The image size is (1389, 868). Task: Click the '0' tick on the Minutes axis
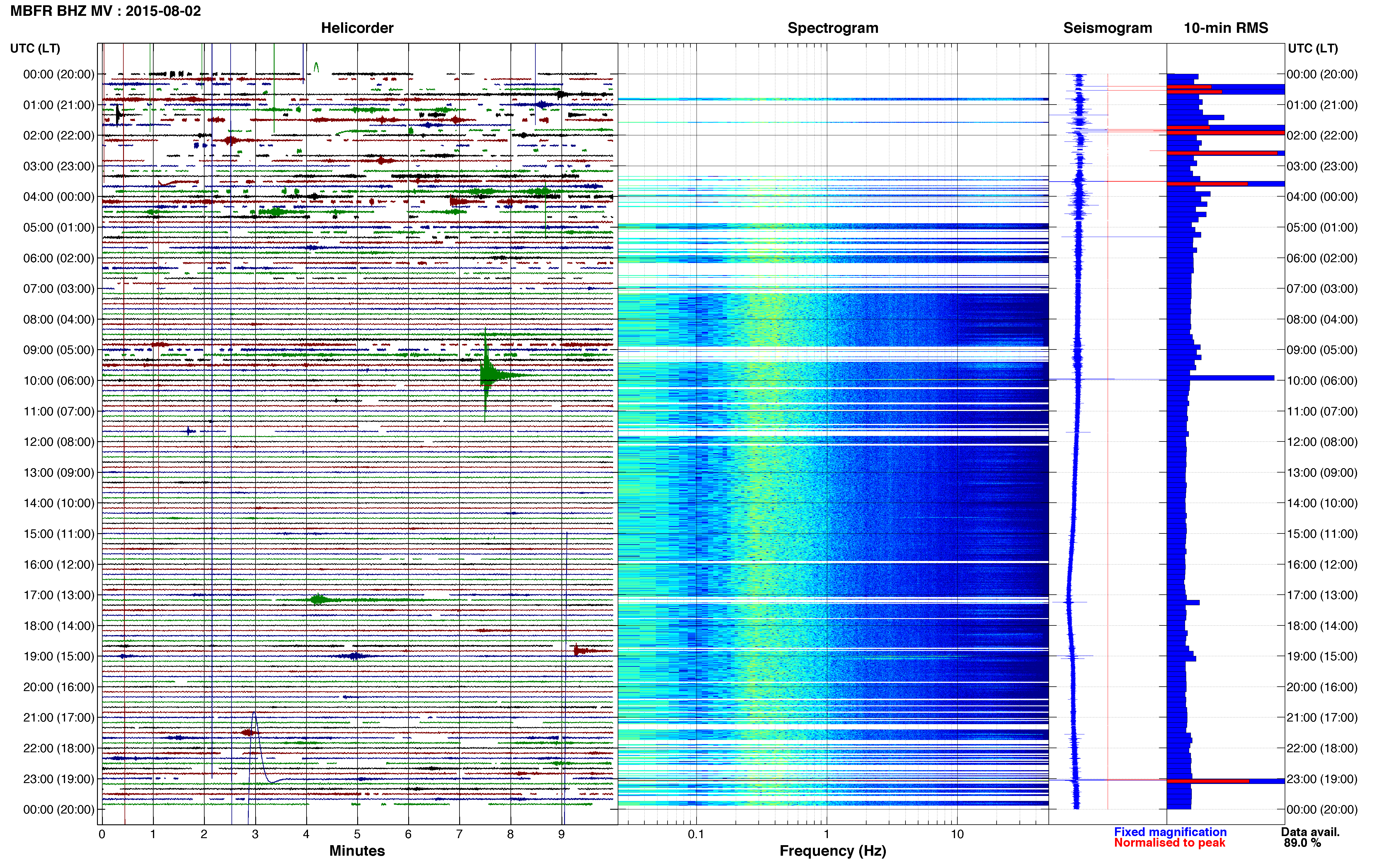[x=102, y=834]
